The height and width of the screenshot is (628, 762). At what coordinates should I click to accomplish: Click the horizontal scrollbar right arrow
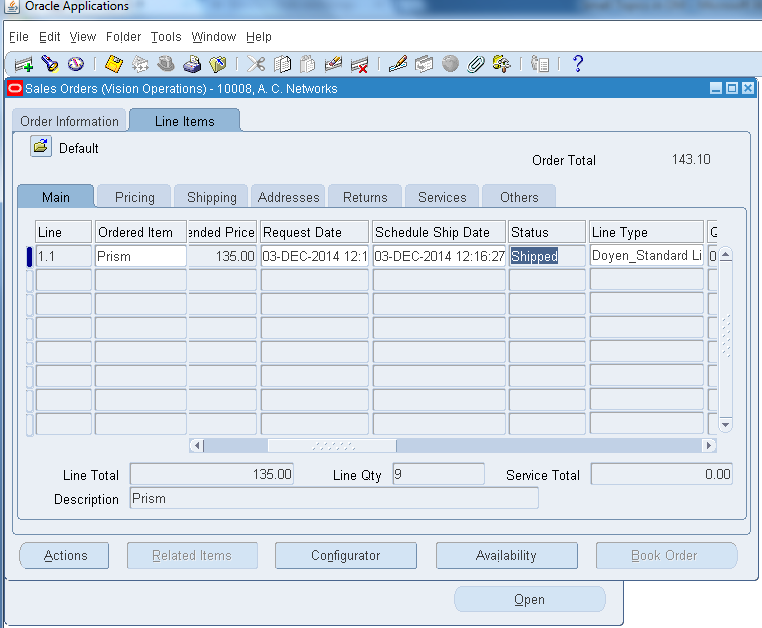point(709,445)
